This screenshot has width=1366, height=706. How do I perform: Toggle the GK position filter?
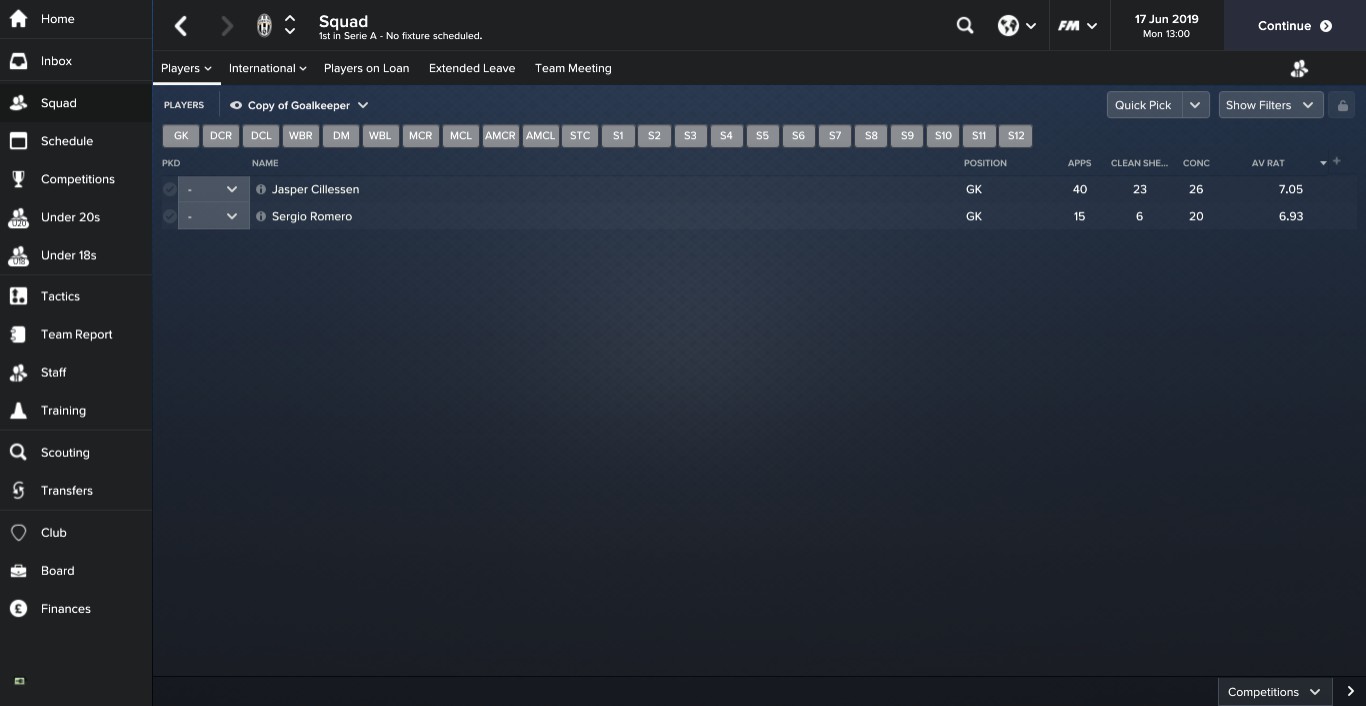[181, 136]
